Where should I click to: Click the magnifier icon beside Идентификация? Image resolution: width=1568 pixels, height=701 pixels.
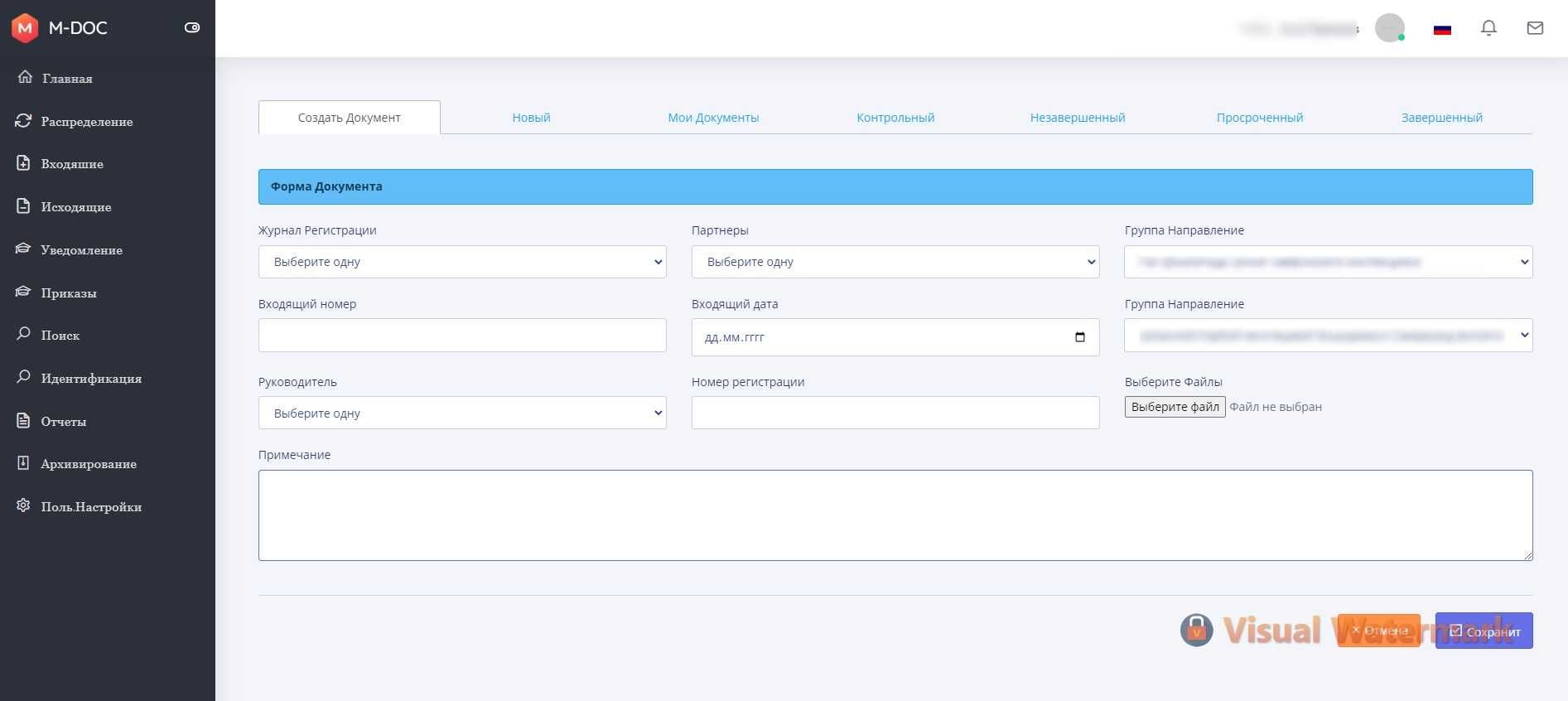click(23, 377)
